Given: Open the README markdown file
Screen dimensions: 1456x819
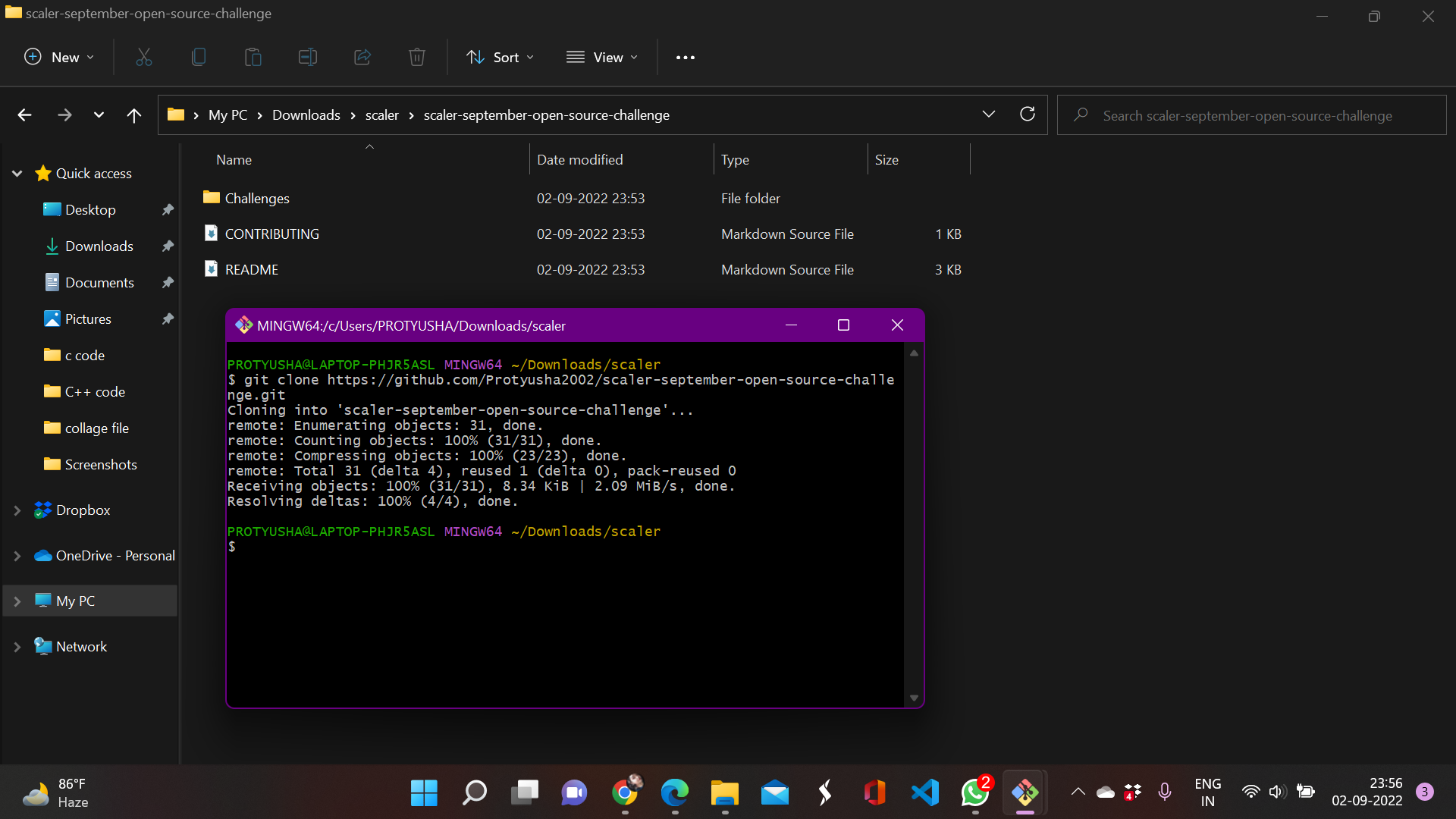Looking at the screenshot, I should [x=250, y=269].
